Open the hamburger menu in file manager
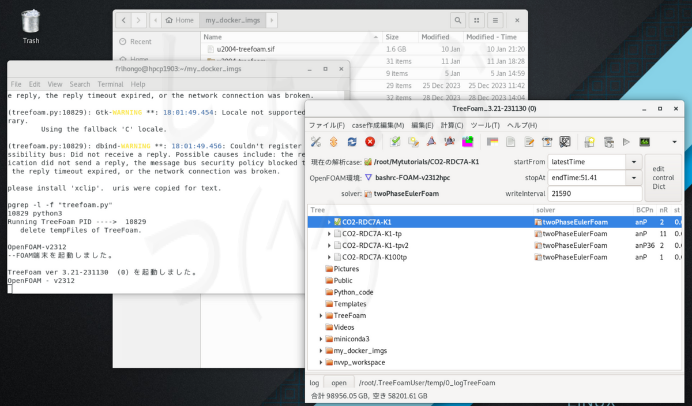Viewport: 692px width, 406px height. click(x=495, y=20)
